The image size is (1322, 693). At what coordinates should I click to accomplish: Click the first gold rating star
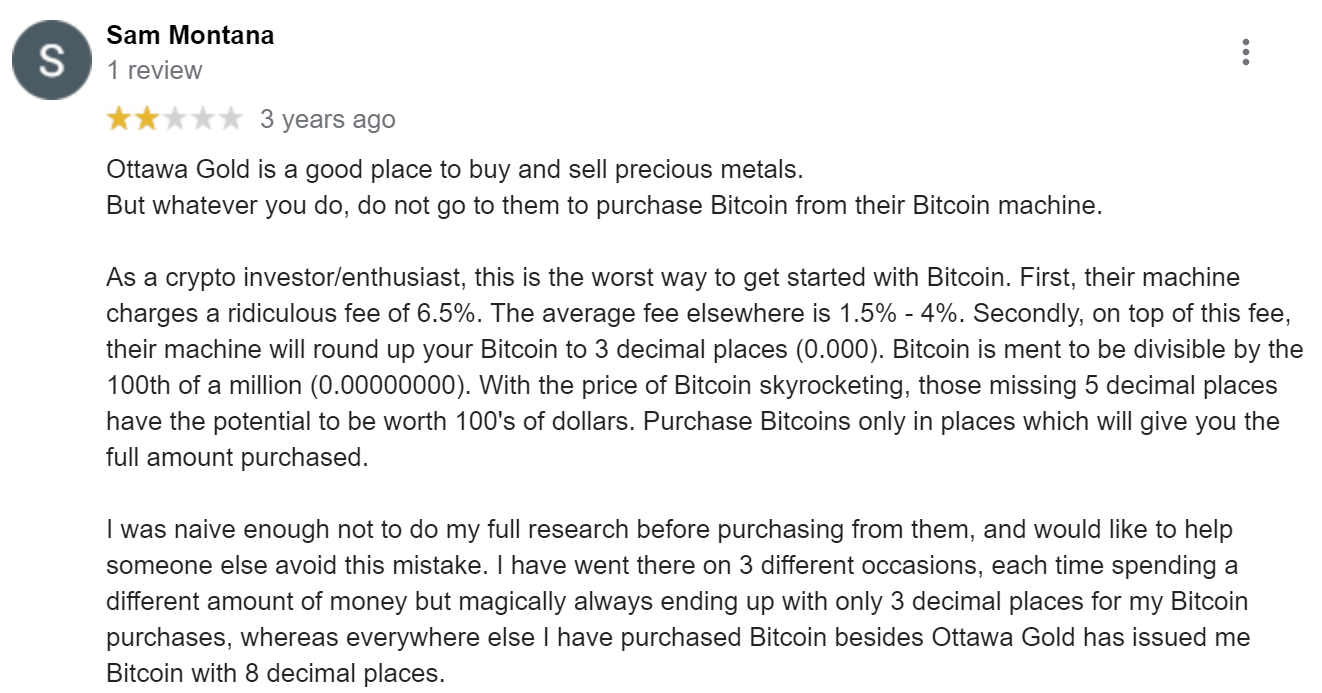tap(119, 120)
